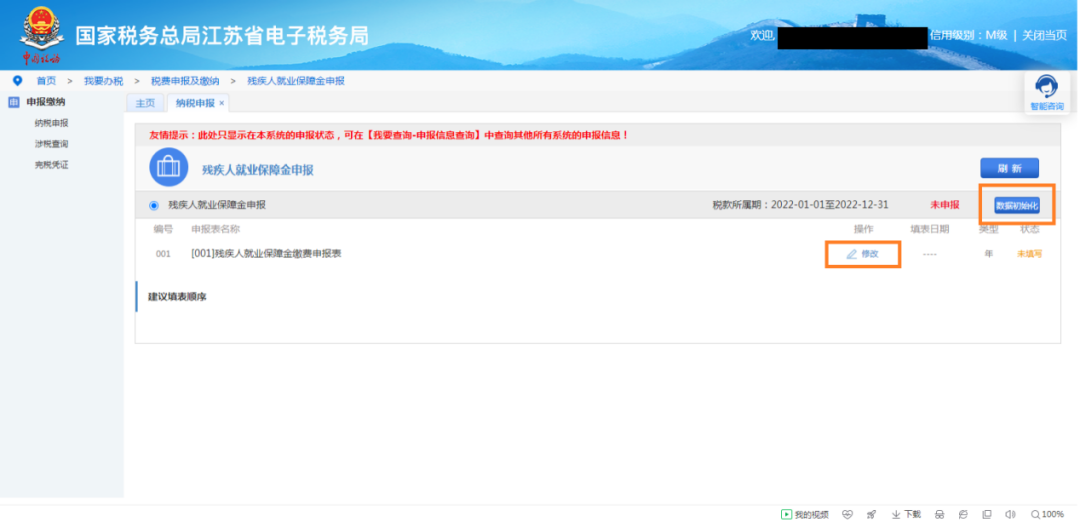
Task: Click the rocket accelerator icon in status bar
Action: coord(871,514)
